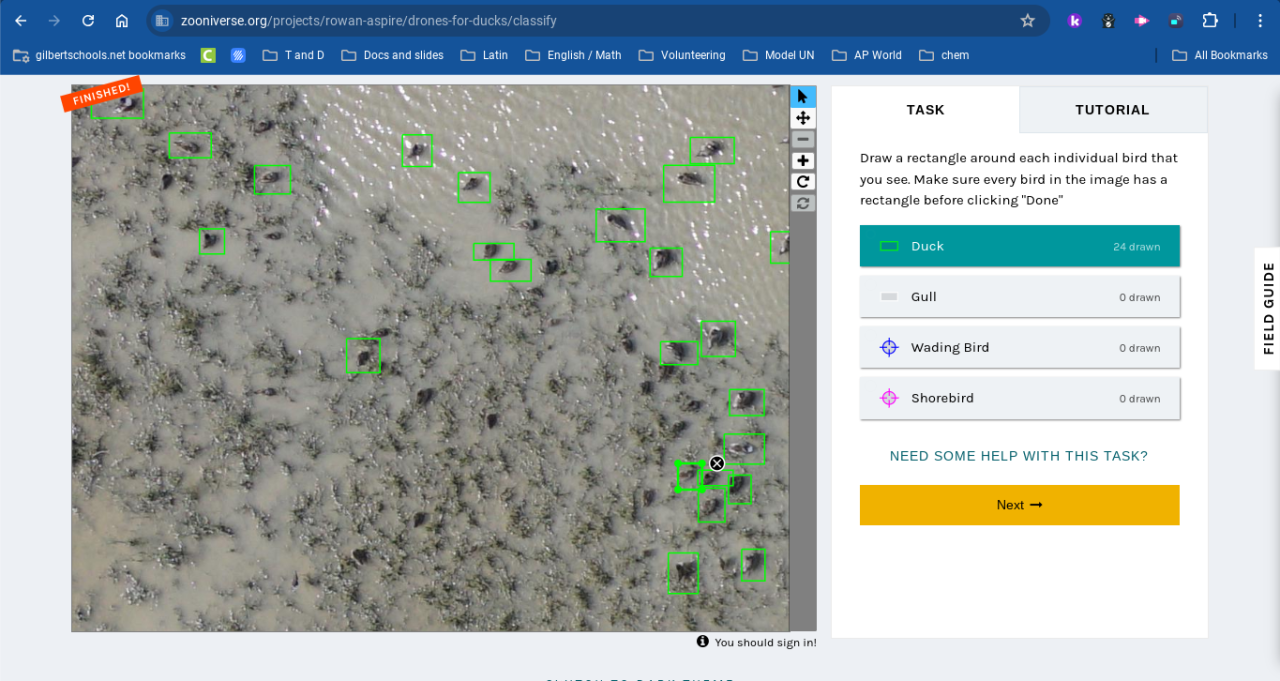Viewport: 1280px width, 681px height.
Task: Rotate the subject image
Action: [x=803, y=182]
